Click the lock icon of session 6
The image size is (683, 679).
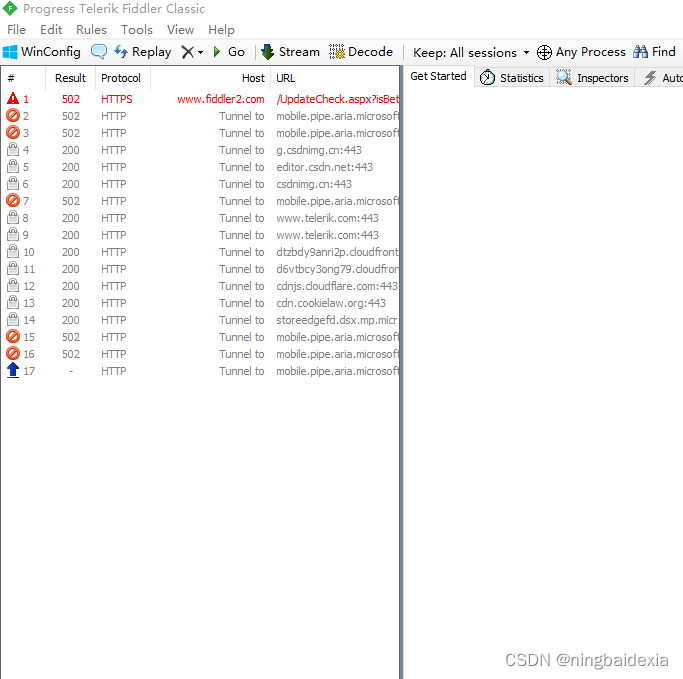pos(13,183)
